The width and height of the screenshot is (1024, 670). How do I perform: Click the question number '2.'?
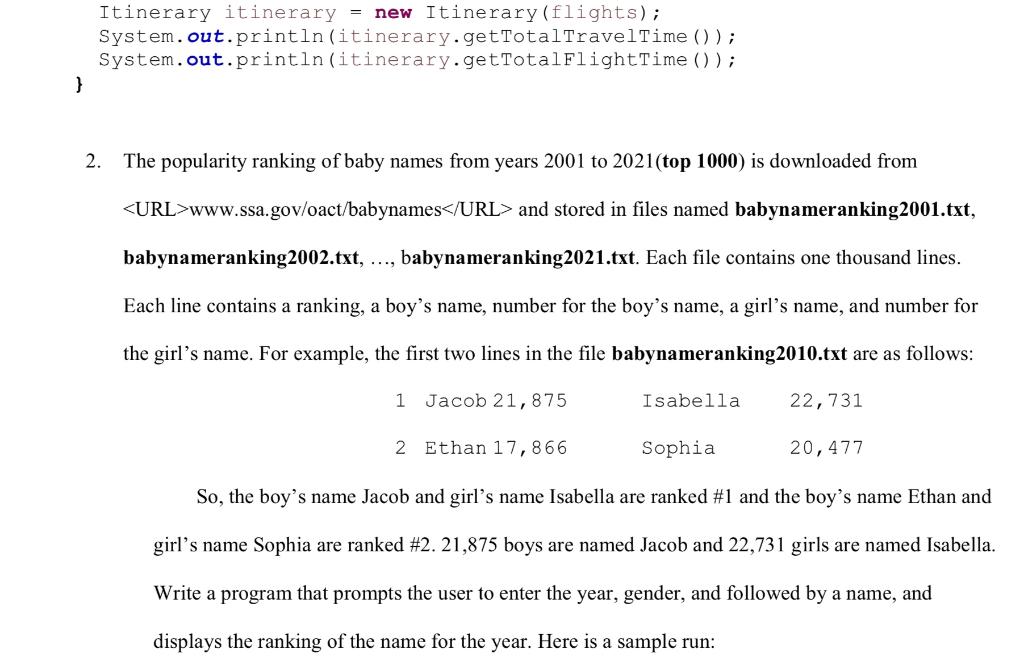[93, 161]
